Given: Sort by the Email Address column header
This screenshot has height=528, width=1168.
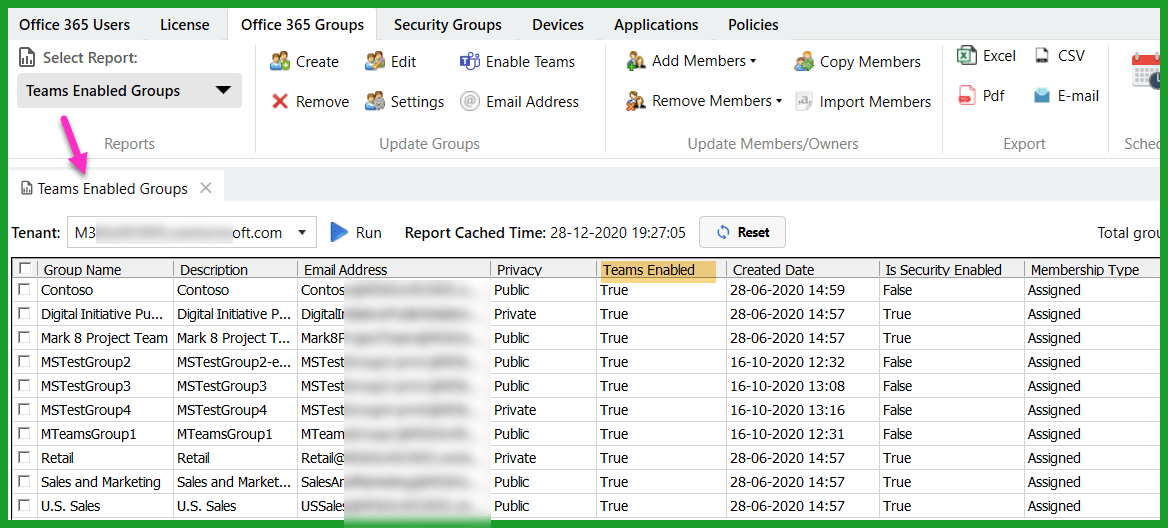Looking at the screenshot, I should click(393, 270).
